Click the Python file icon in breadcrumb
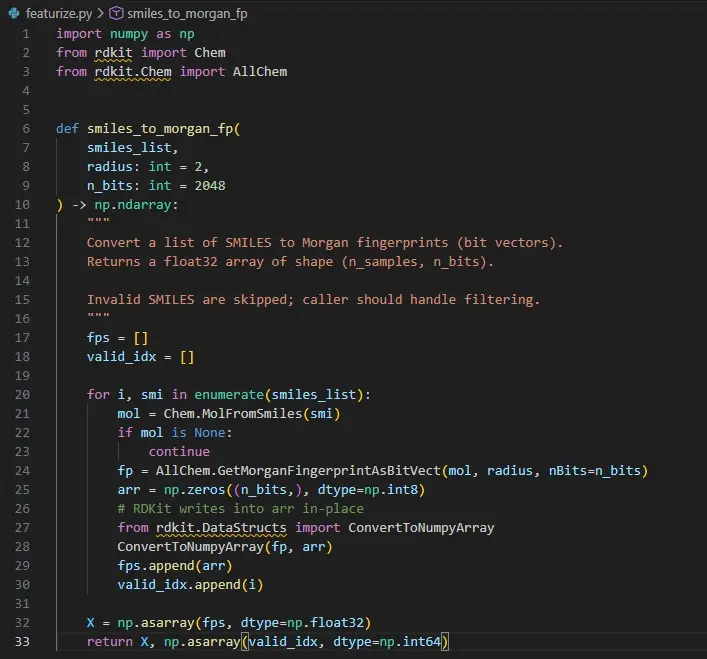The image size is (707, 659). (x=14, y=14)
